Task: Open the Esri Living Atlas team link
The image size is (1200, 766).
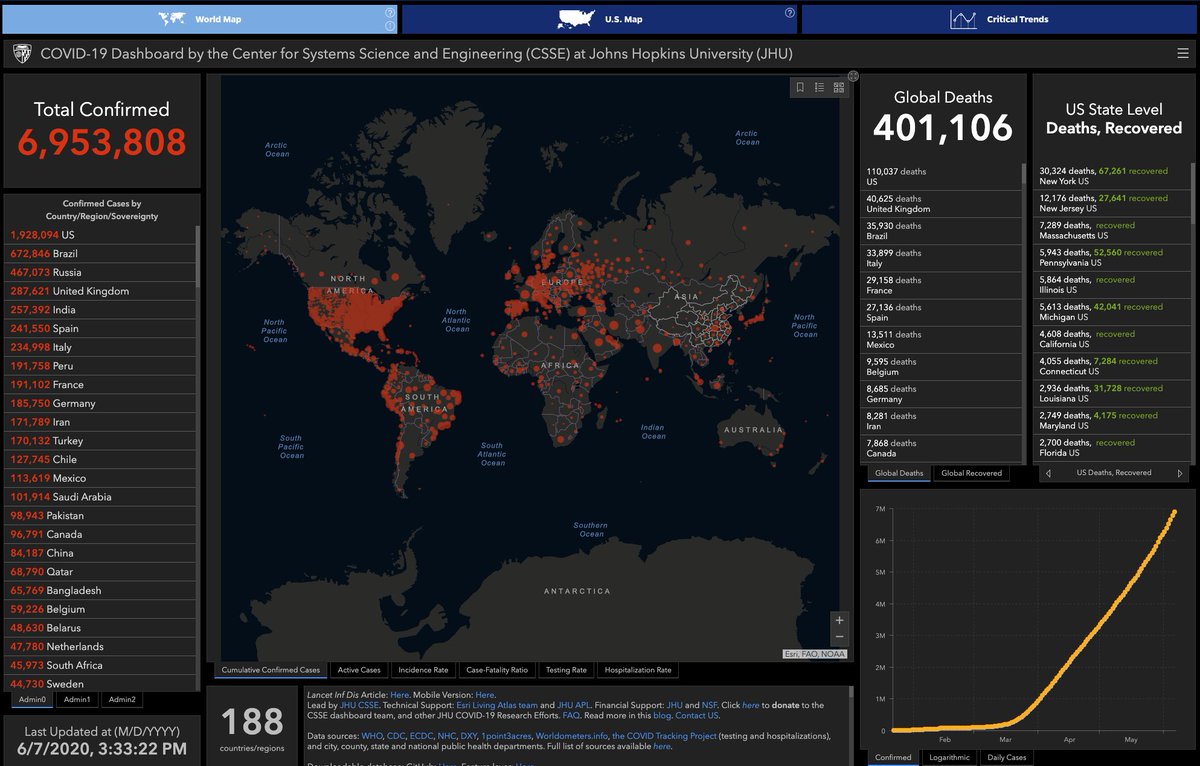Action: pos(497,705)
